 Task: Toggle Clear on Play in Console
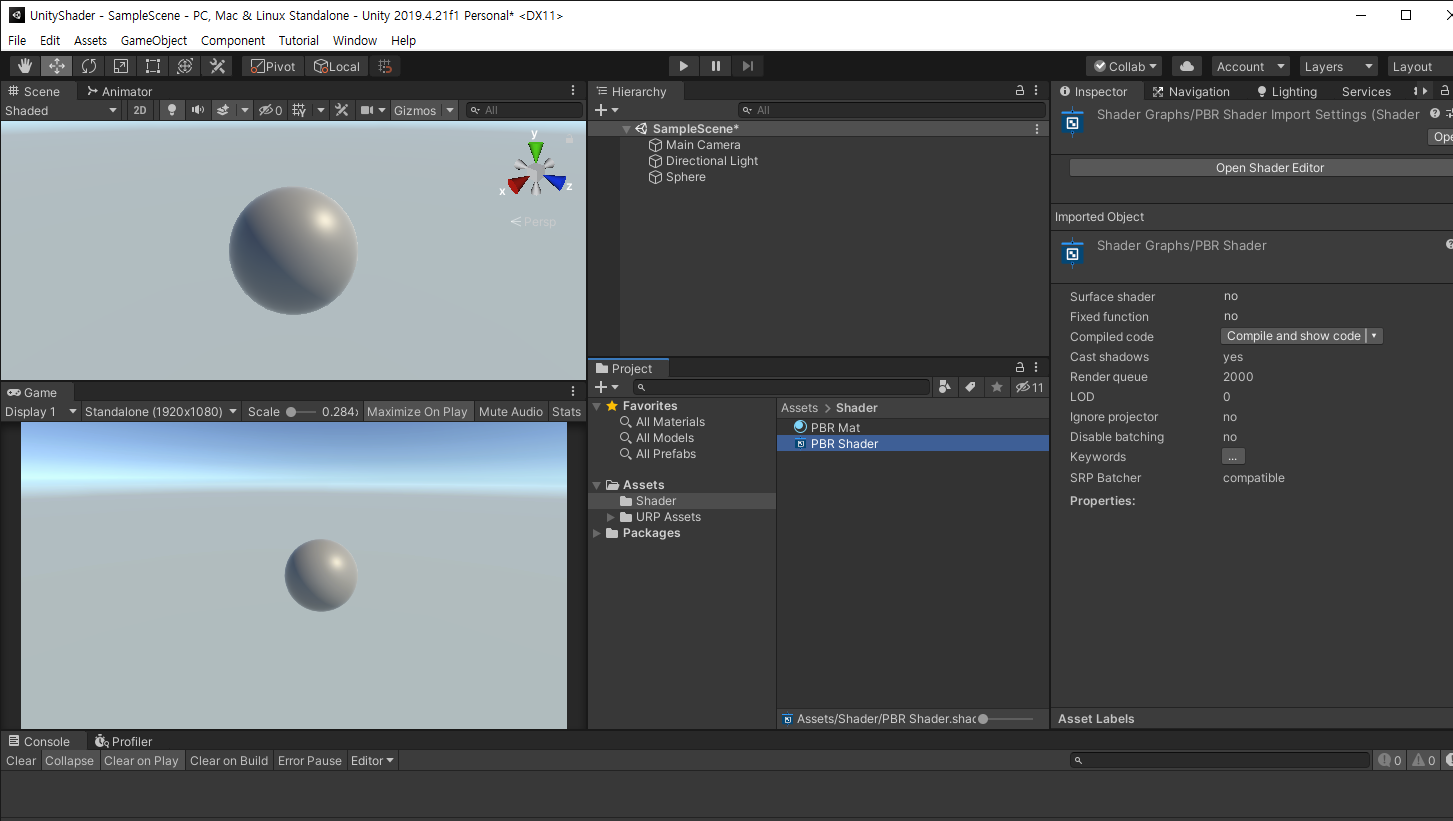pos(141,760)
